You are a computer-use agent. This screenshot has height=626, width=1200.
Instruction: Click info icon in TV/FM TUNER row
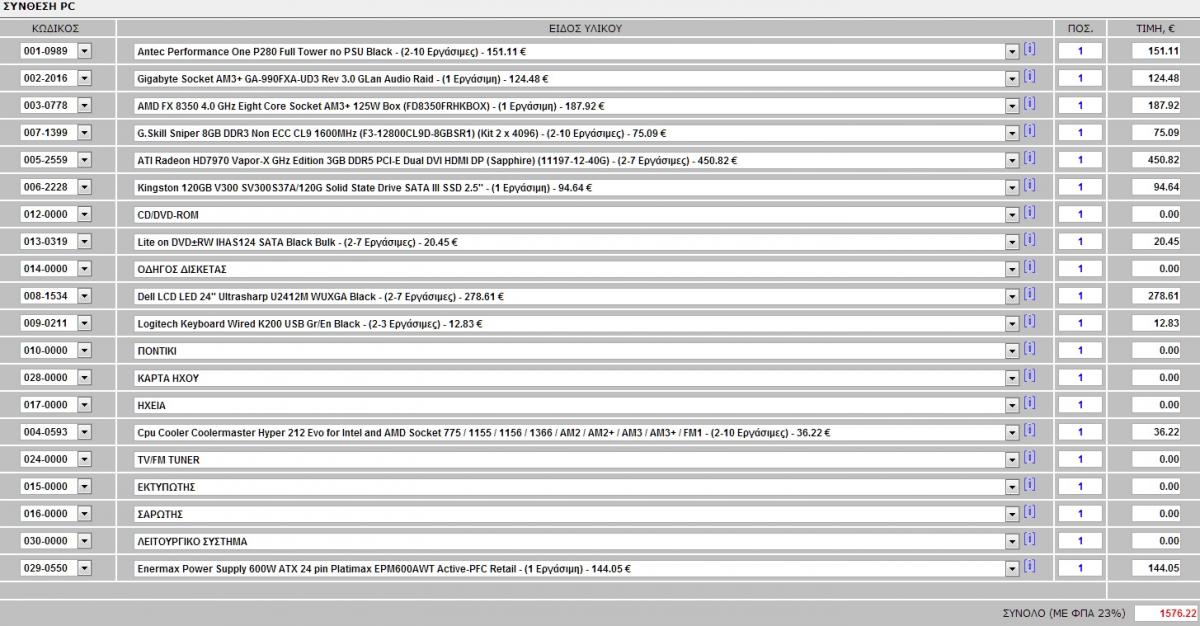[x=1029, y=457]
